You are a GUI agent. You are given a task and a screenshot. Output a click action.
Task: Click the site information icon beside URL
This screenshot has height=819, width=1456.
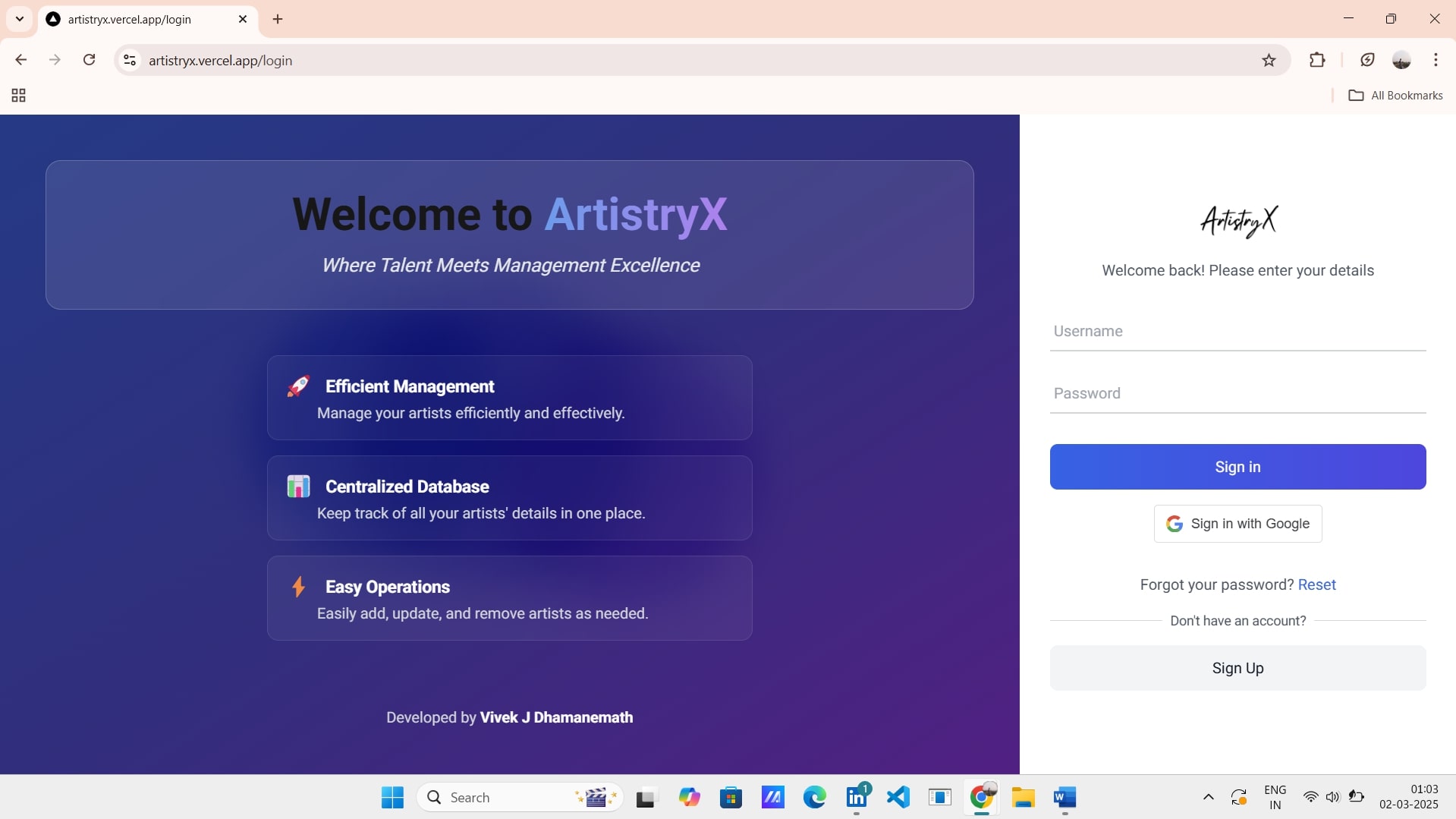(130, 60)
